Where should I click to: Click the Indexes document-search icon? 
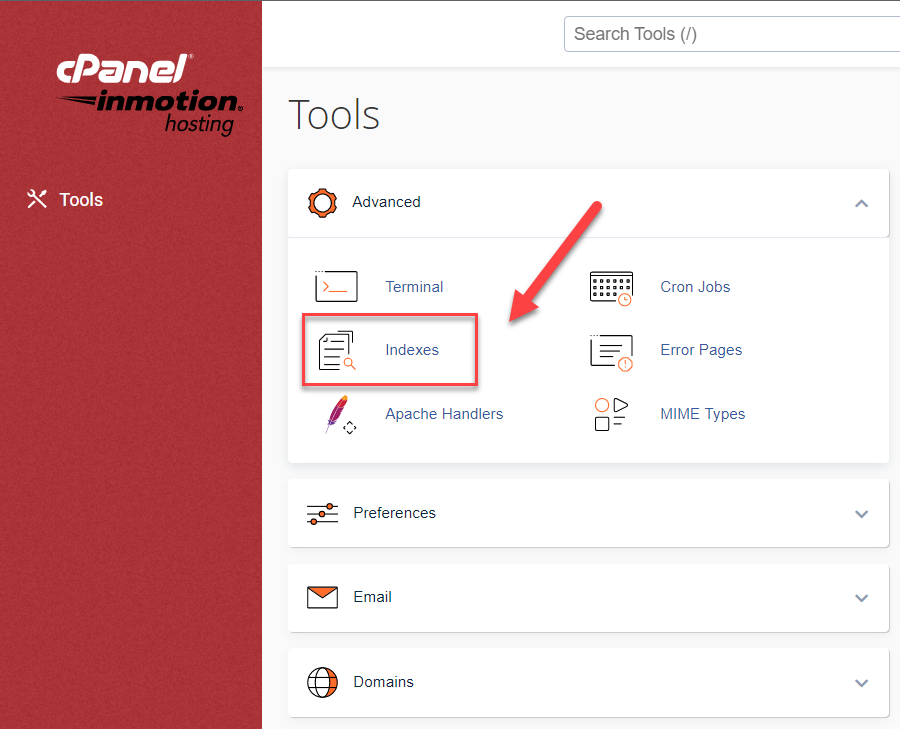pos(337,350)
